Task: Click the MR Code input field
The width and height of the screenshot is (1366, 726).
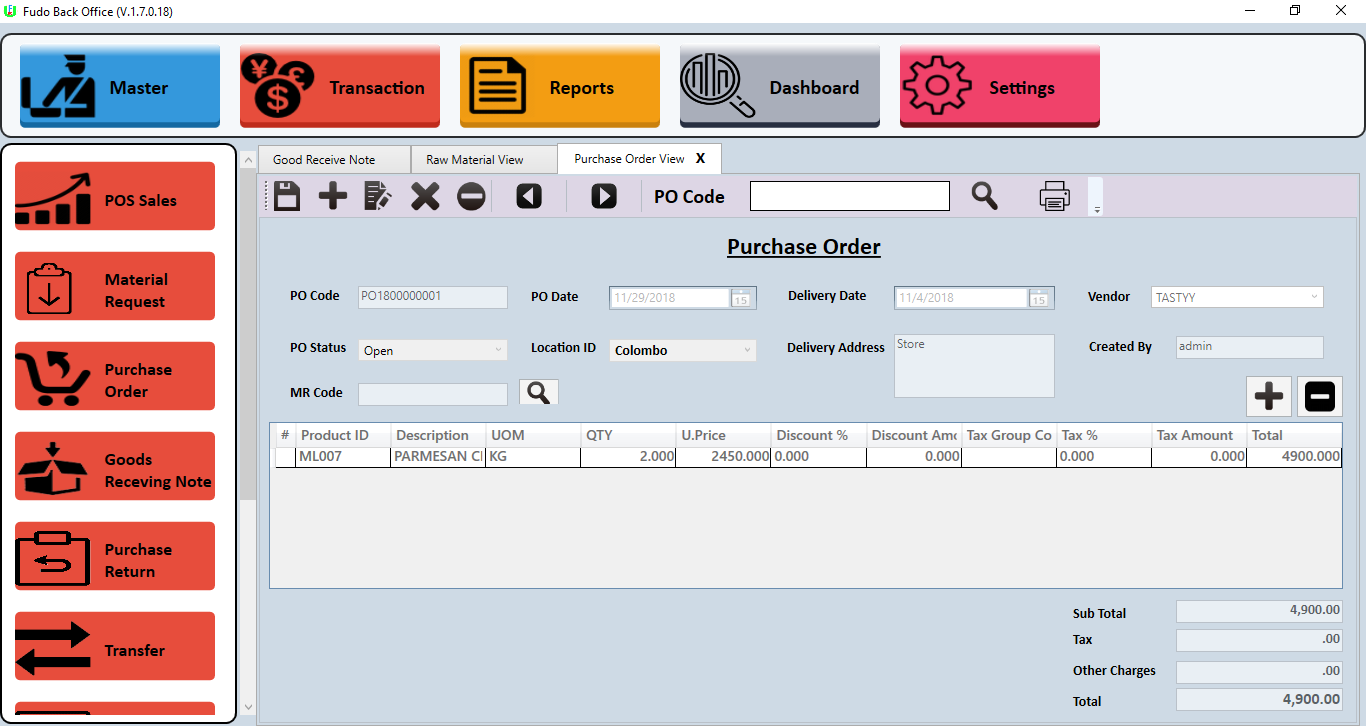Action: coord(433,394)
